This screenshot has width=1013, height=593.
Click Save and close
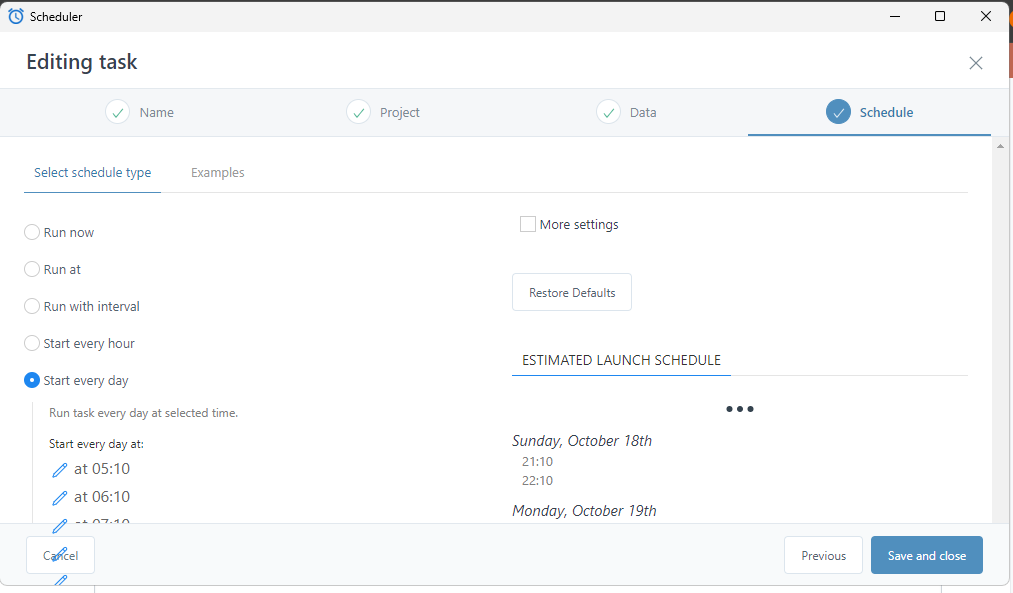click(926, 556)
